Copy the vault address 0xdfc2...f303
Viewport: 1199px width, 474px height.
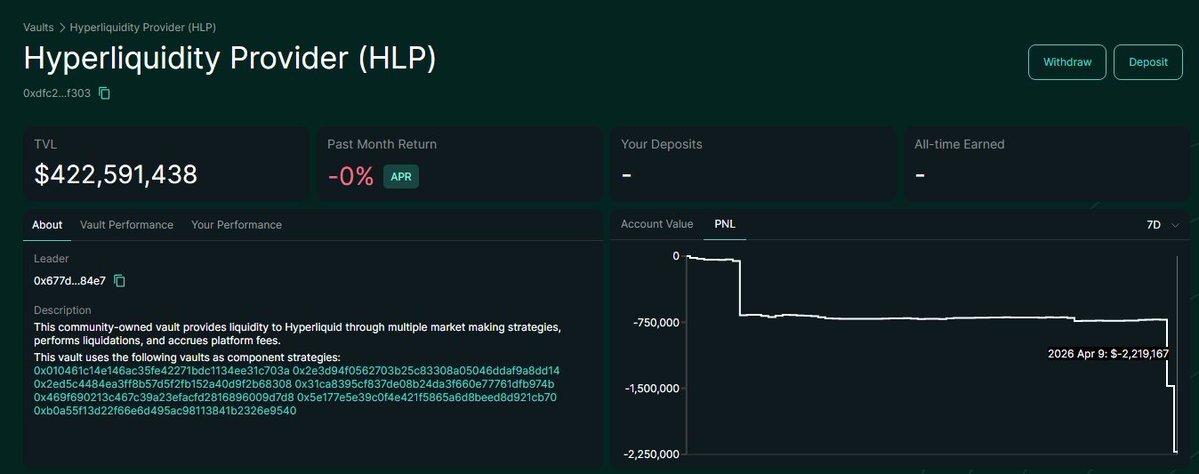(x=105, y=93)
